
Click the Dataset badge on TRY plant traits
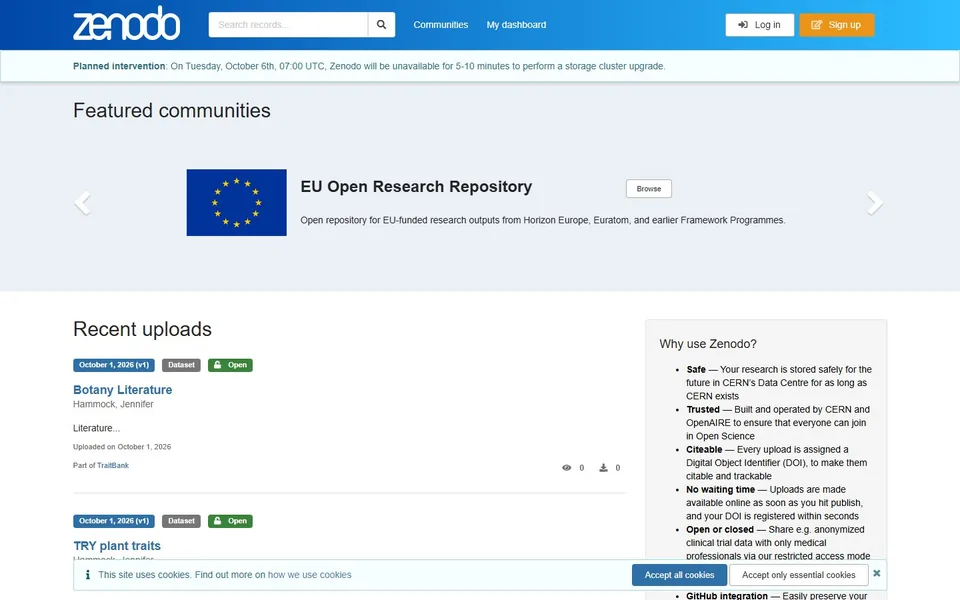pos(181,521)
